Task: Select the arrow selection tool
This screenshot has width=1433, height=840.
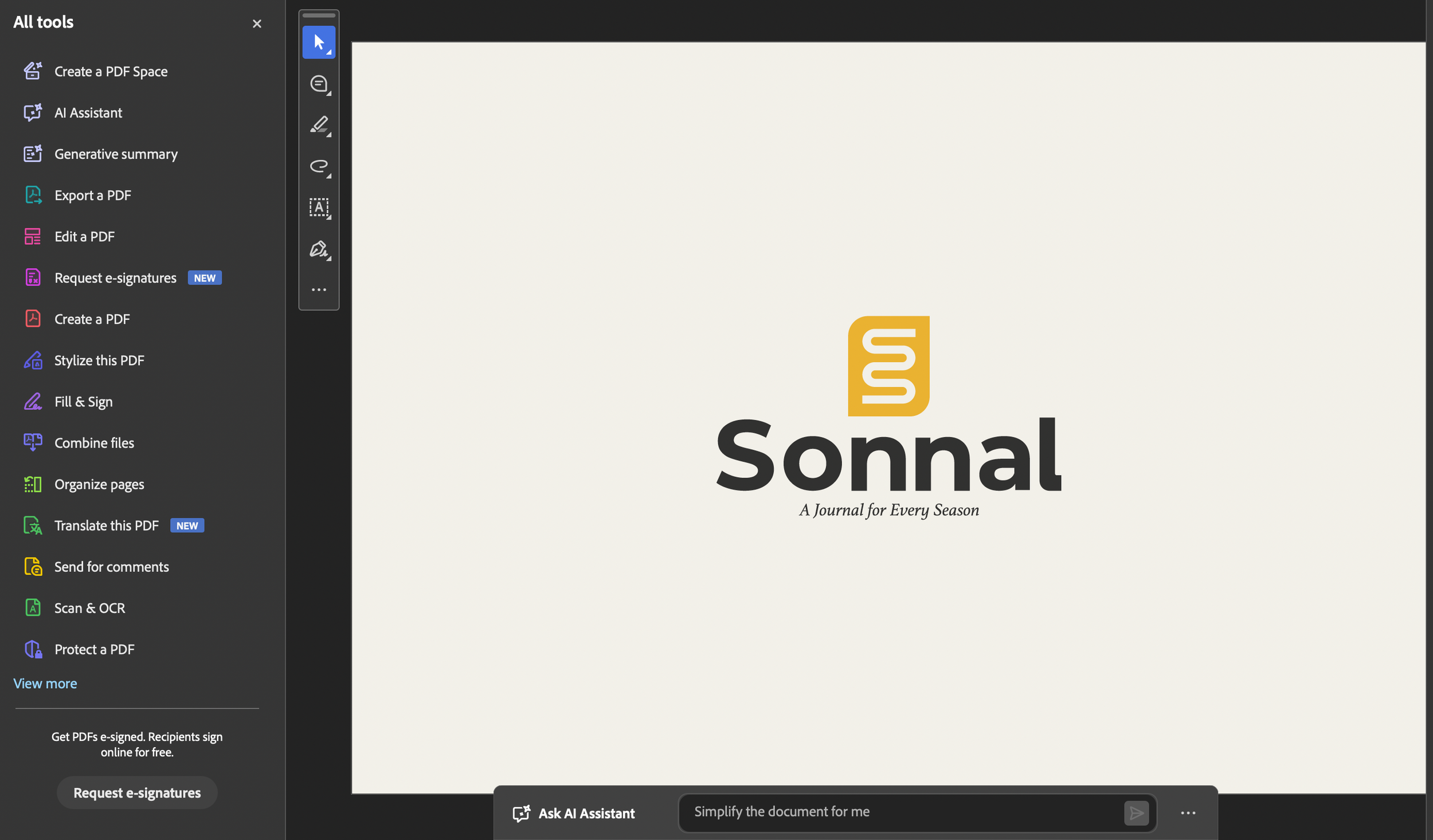Action: pos(319,42)
